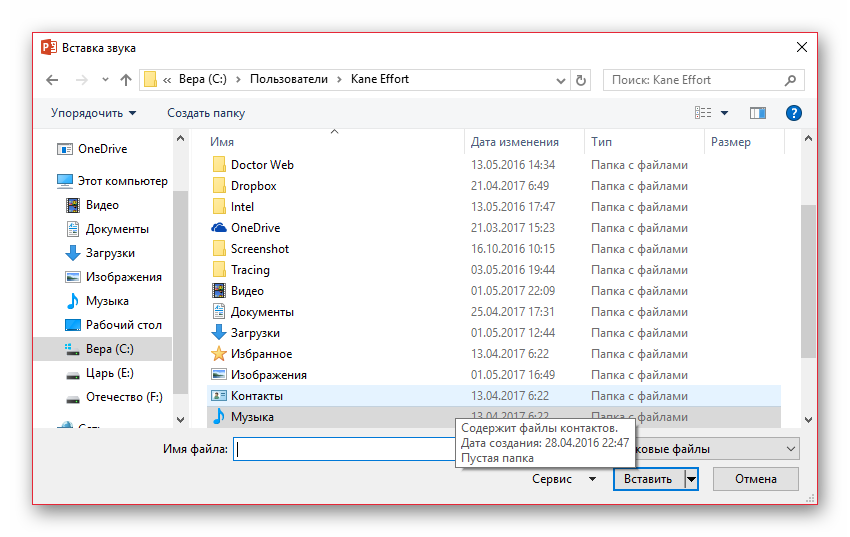Viewport: 850px width, 537px height.
Task: Open the Упорядочить dropdown menu
Action: (x=93, y=113)
